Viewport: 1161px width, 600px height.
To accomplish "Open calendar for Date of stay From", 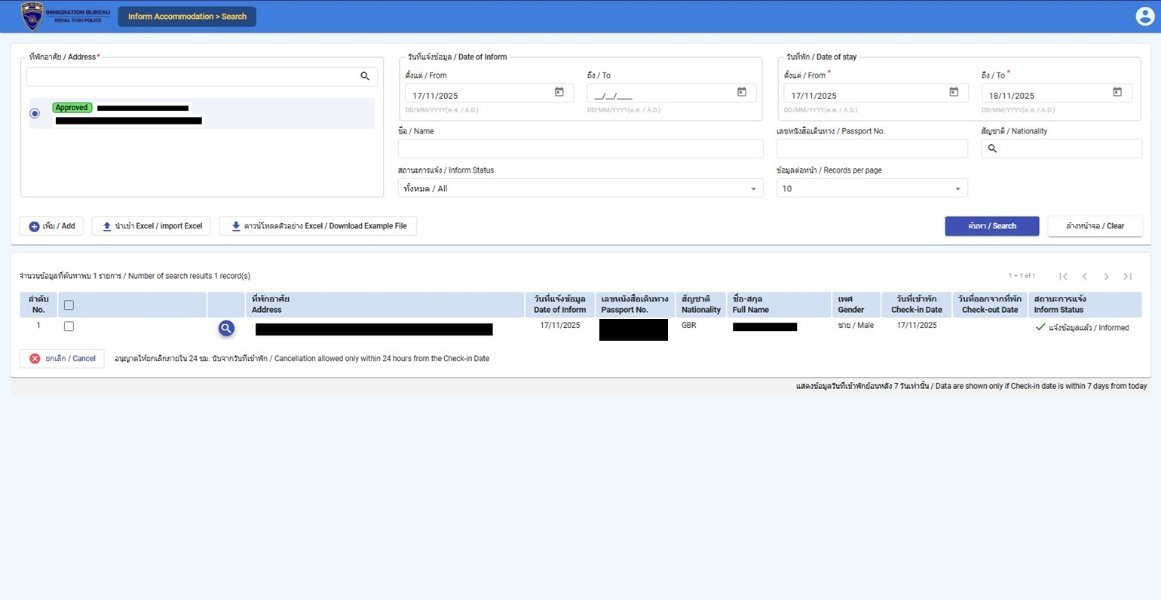I will coord(953,93).
